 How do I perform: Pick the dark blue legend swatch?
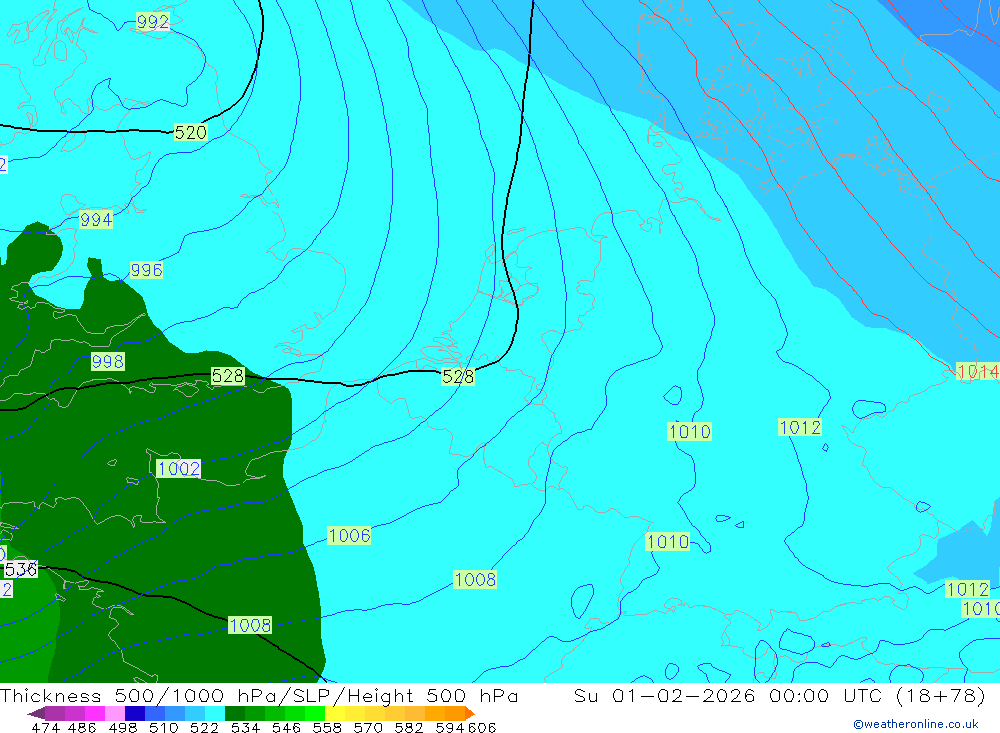pyautogui.click(x=135, y=713)
